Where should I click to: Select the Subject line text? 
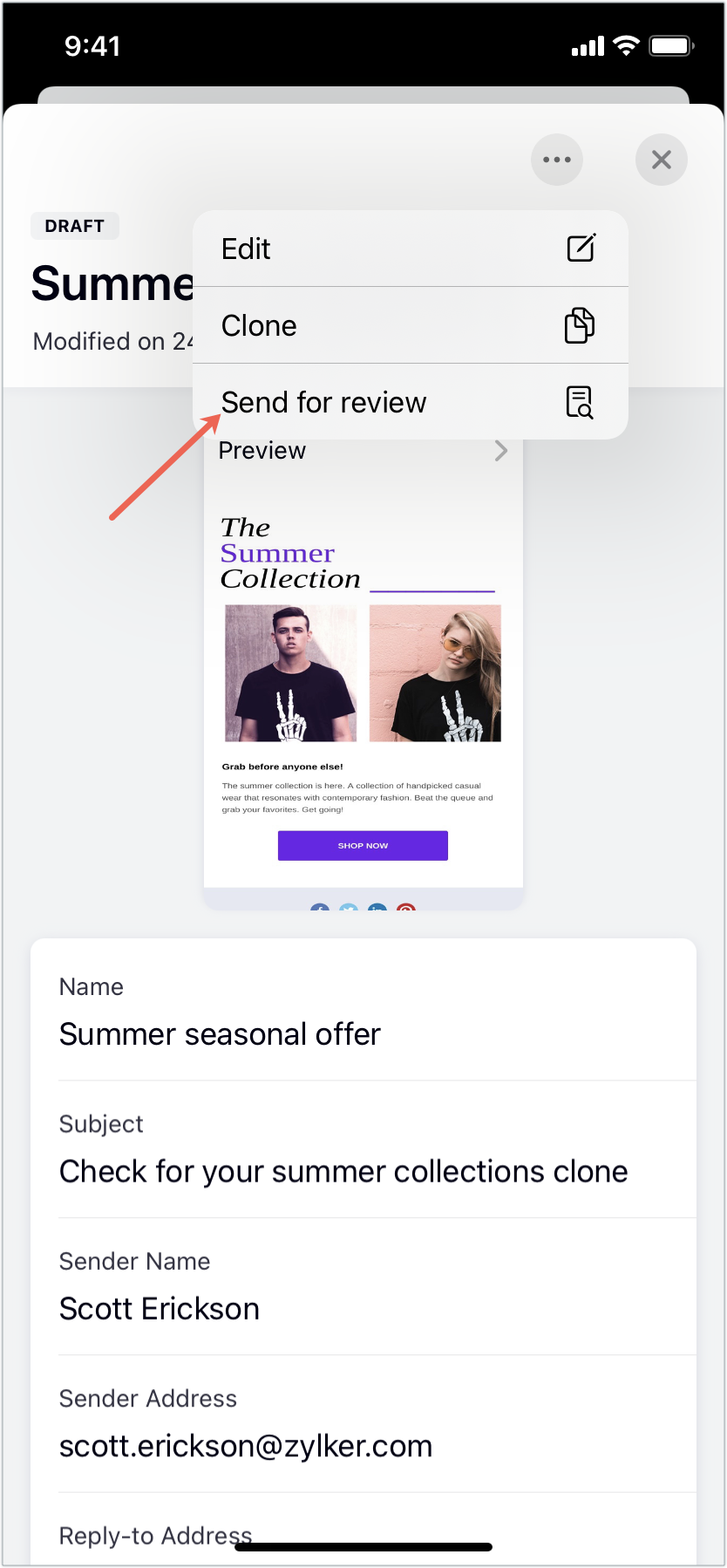(x=343, y=1171)
